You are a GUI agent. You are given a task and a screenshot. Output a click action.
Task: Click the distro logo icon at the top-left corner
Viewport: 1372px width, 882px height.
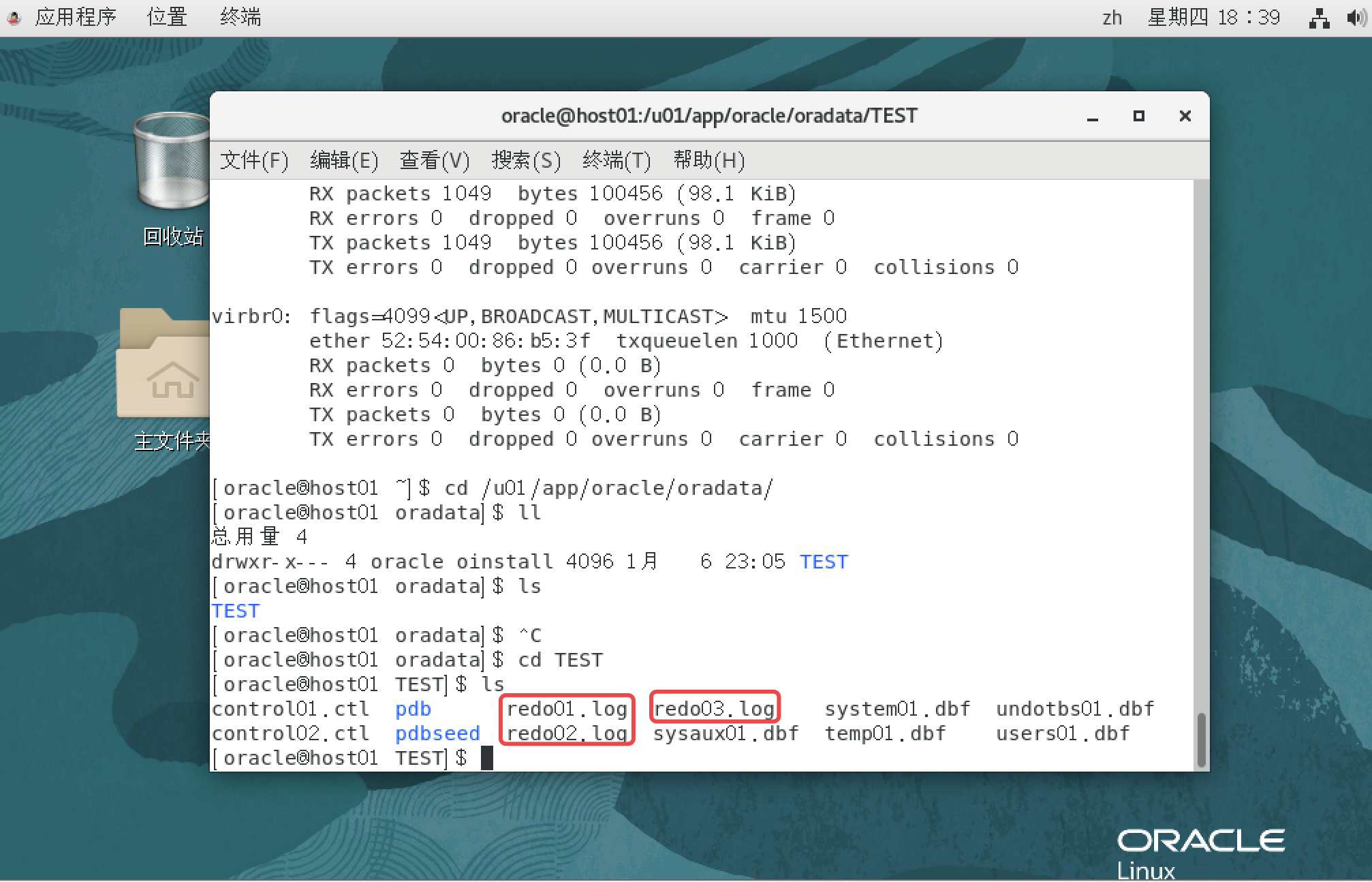(x=14, y=17)
